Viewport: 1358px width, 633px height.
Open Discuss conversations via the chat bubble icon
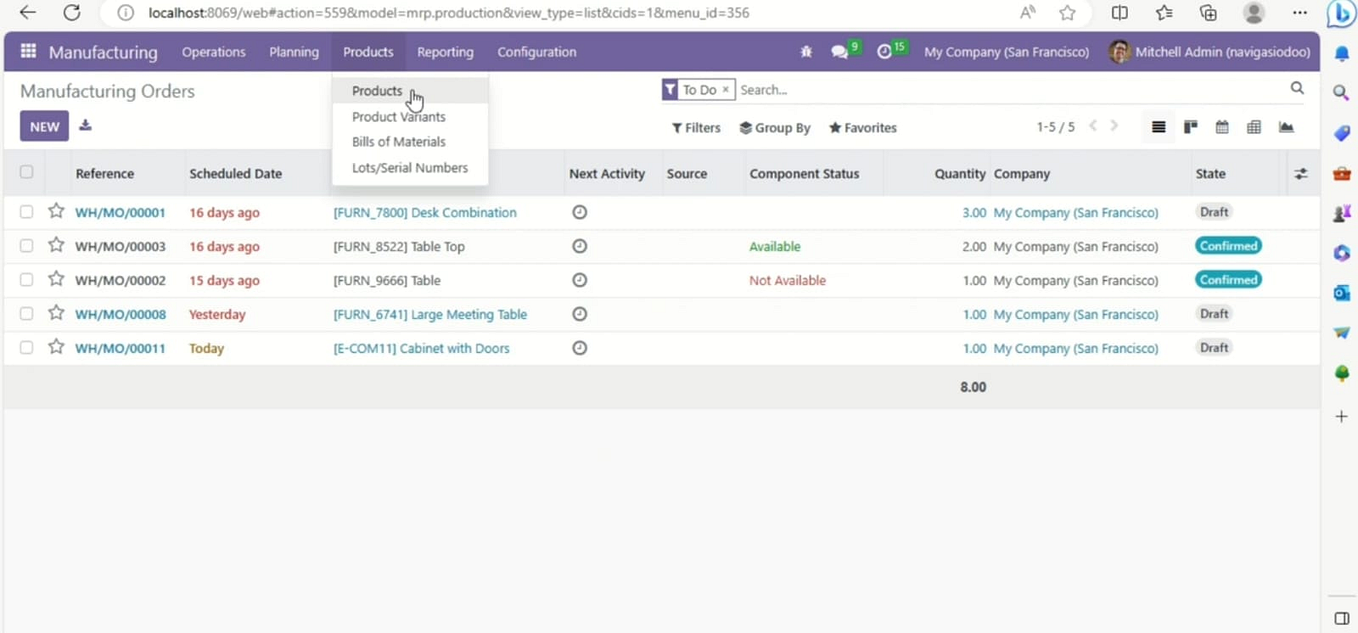(841, 51)
